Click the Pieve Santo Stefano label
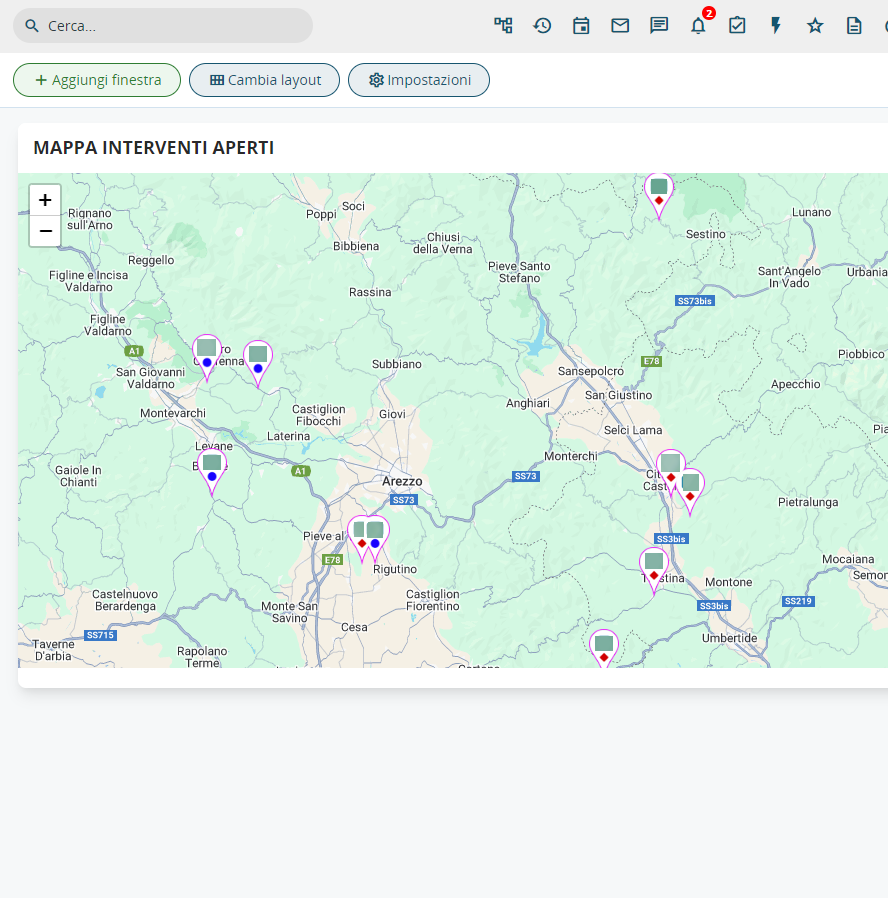The height and width of the screenshot is (898, 888). (x=519, y=272)
